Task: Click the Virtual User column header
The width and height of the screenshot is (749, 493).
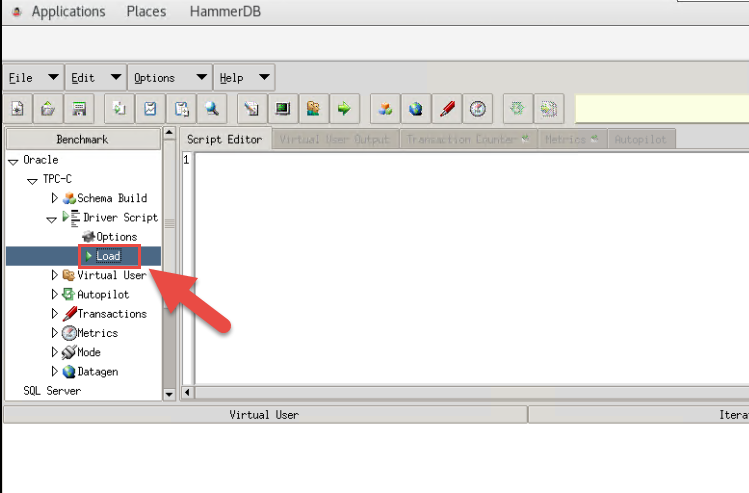Action: [265, 415]
